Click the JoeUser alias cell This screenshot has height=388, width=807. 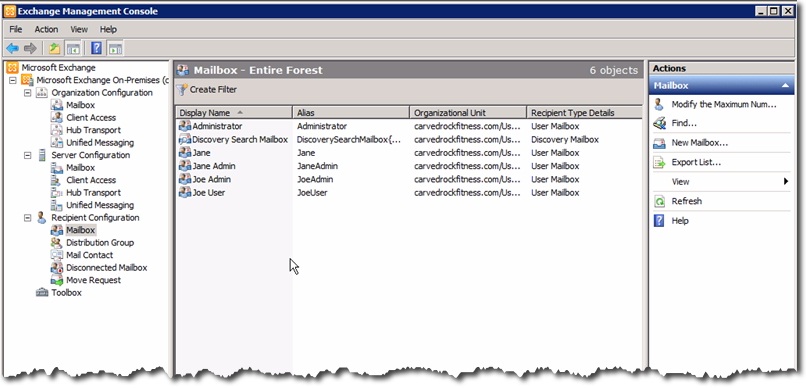coord(312,193)
